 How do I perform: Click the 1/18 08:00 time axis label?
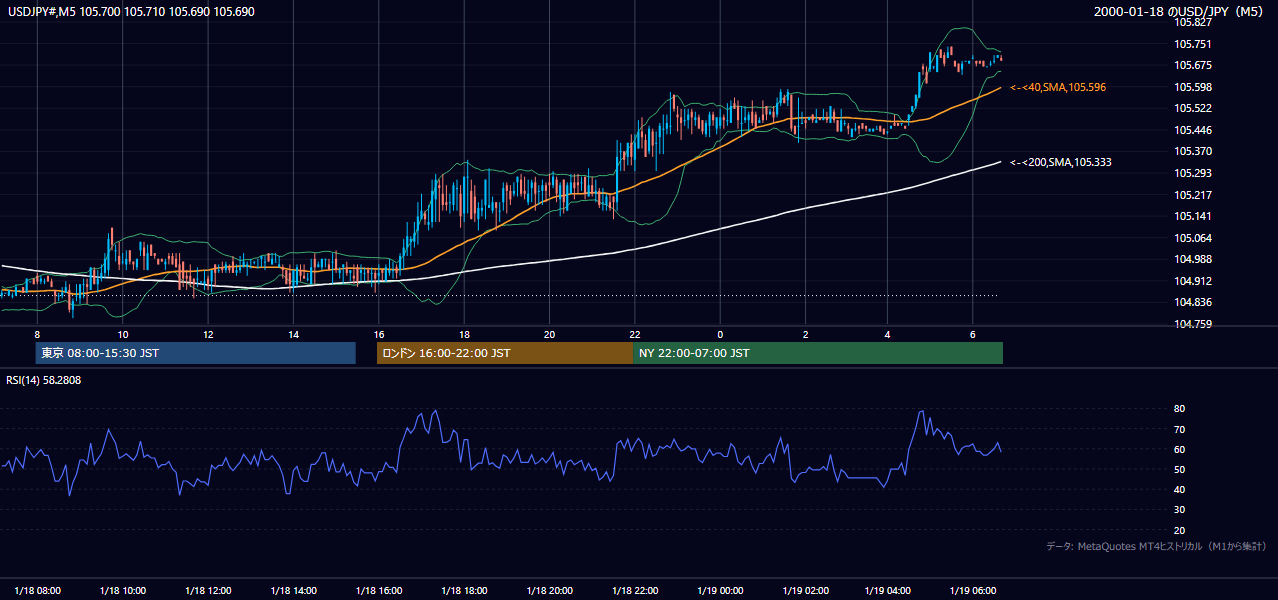coord(38,591)
